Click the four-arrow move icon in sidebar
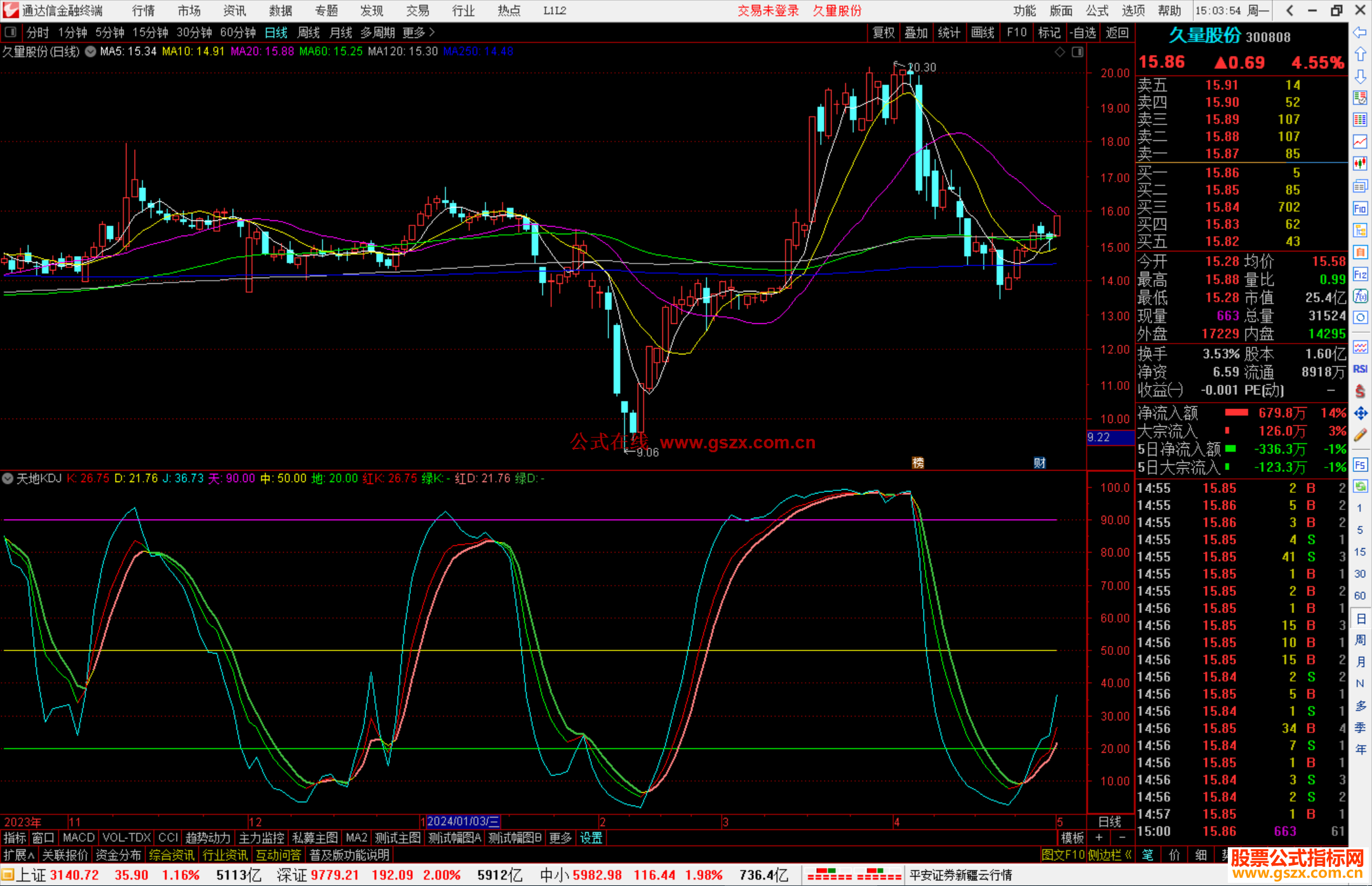This screenshot has width=1372, height=886. click(x=1360, y=413)
